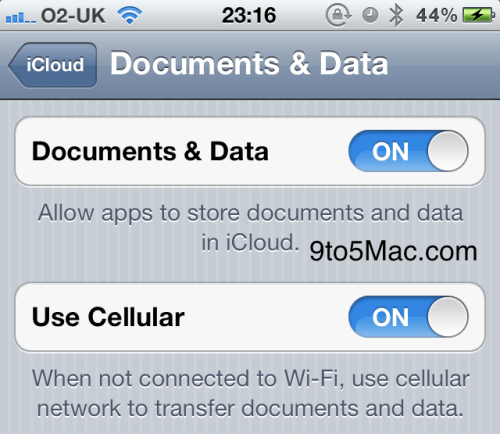Go back to iCloud settings
This screenshot has width=500, height=434.
(53, 65)
